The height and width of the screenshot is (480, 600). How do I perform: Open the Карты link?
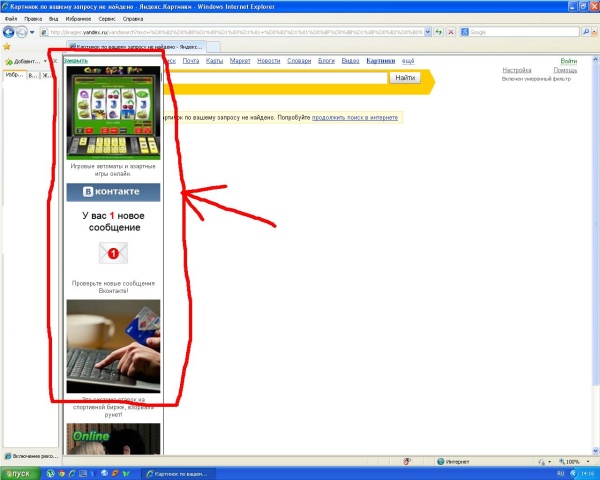(214, 61)
